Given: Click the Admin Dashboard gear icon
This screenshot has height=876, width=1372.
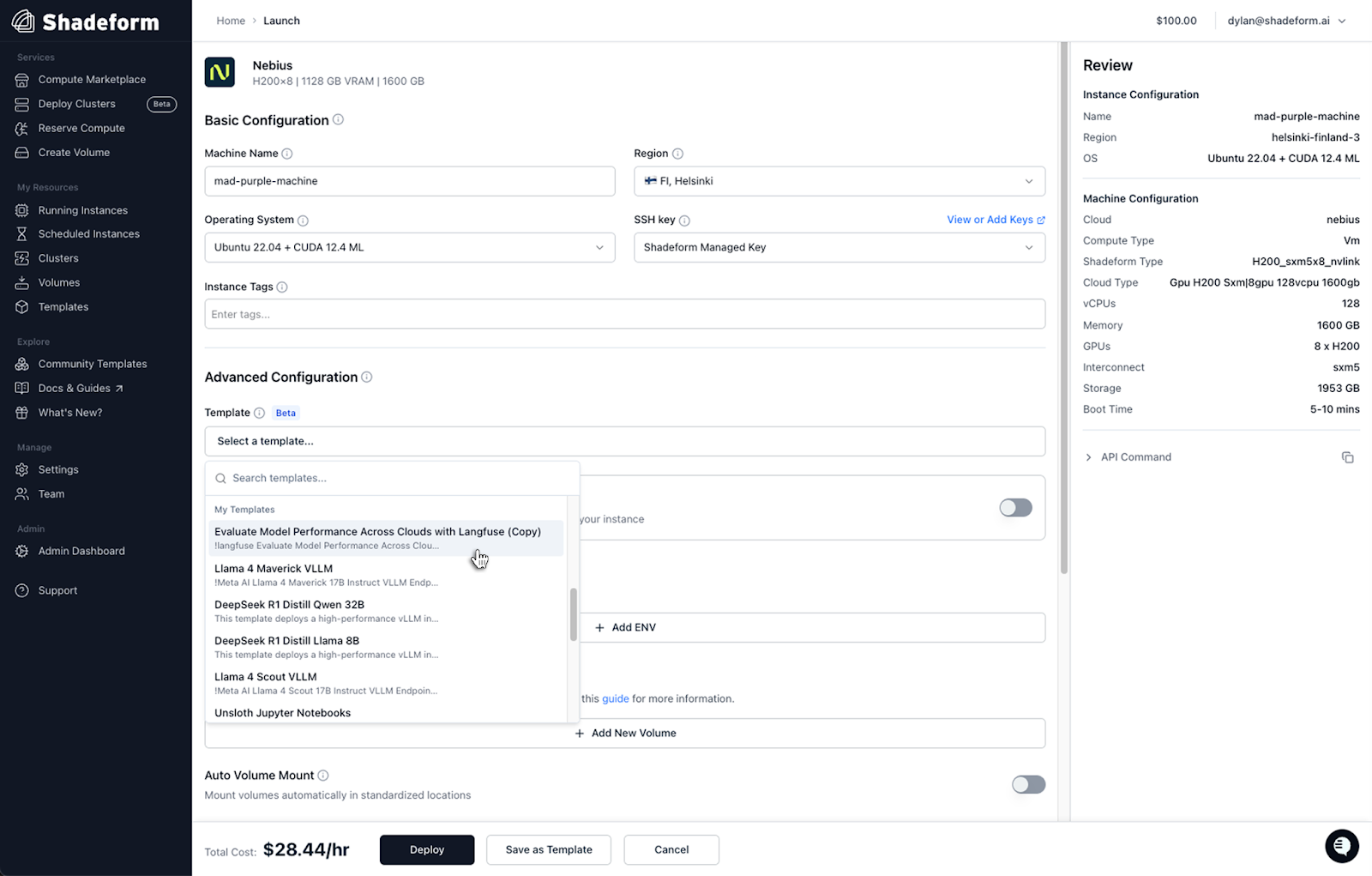Looking at the screenshot, I should (22, 551).
